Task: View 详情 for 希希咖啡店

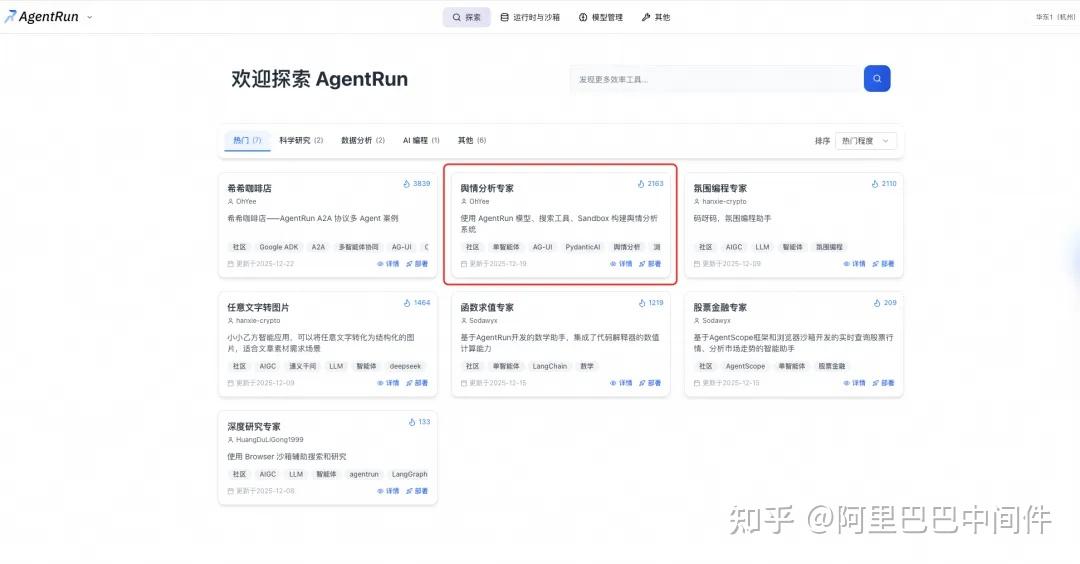Action: [x=388, y=264]
